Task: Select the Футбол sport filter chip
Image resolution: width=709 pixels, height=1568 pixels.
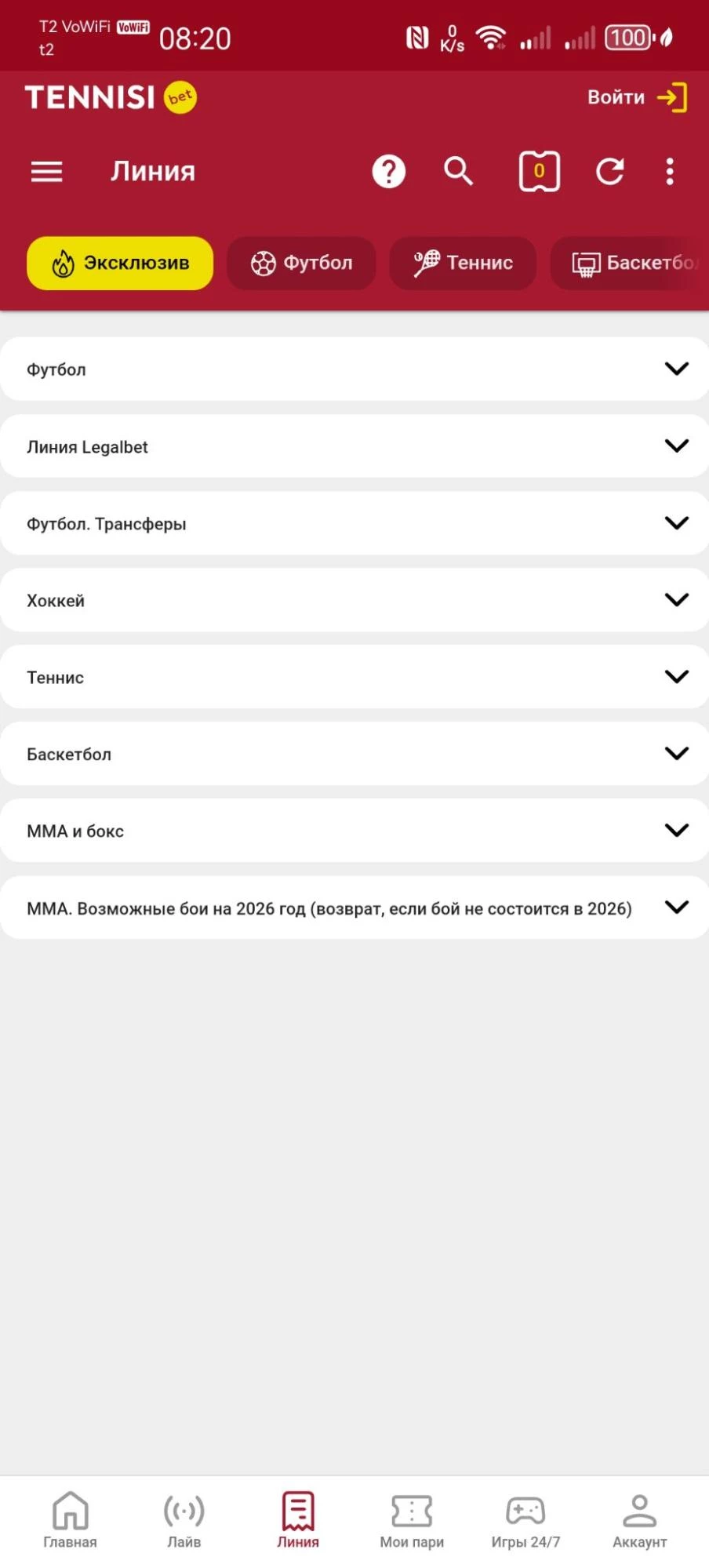Action: [301, 263]
